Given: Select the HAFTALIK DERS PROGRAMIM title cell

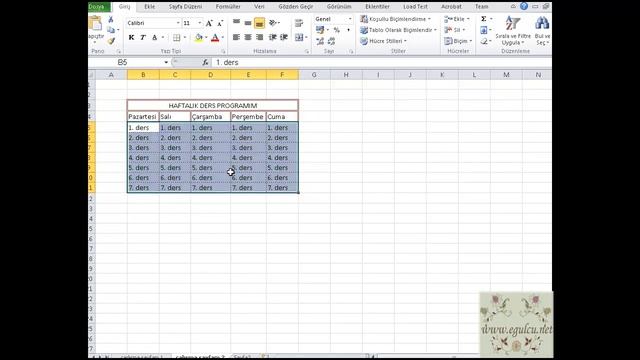Looking at the screenshot, I should [213, 106].
